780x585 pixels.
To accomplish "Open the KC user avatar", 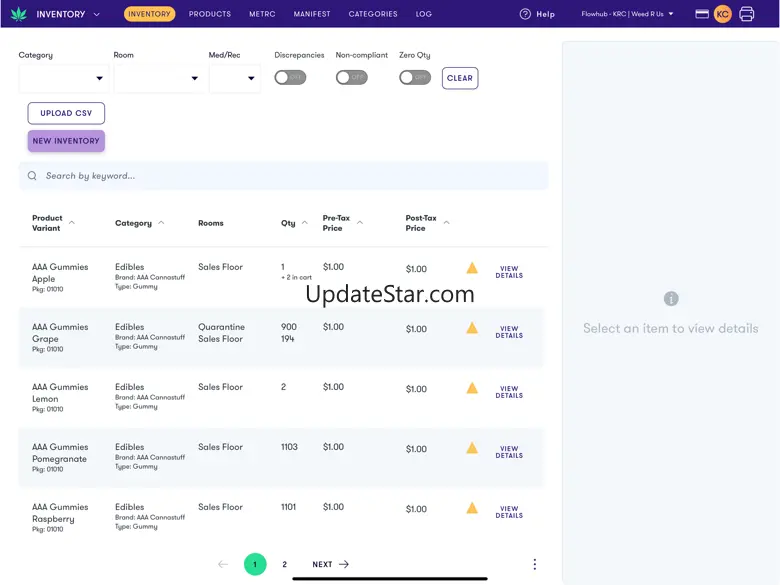I will (722, 14).
